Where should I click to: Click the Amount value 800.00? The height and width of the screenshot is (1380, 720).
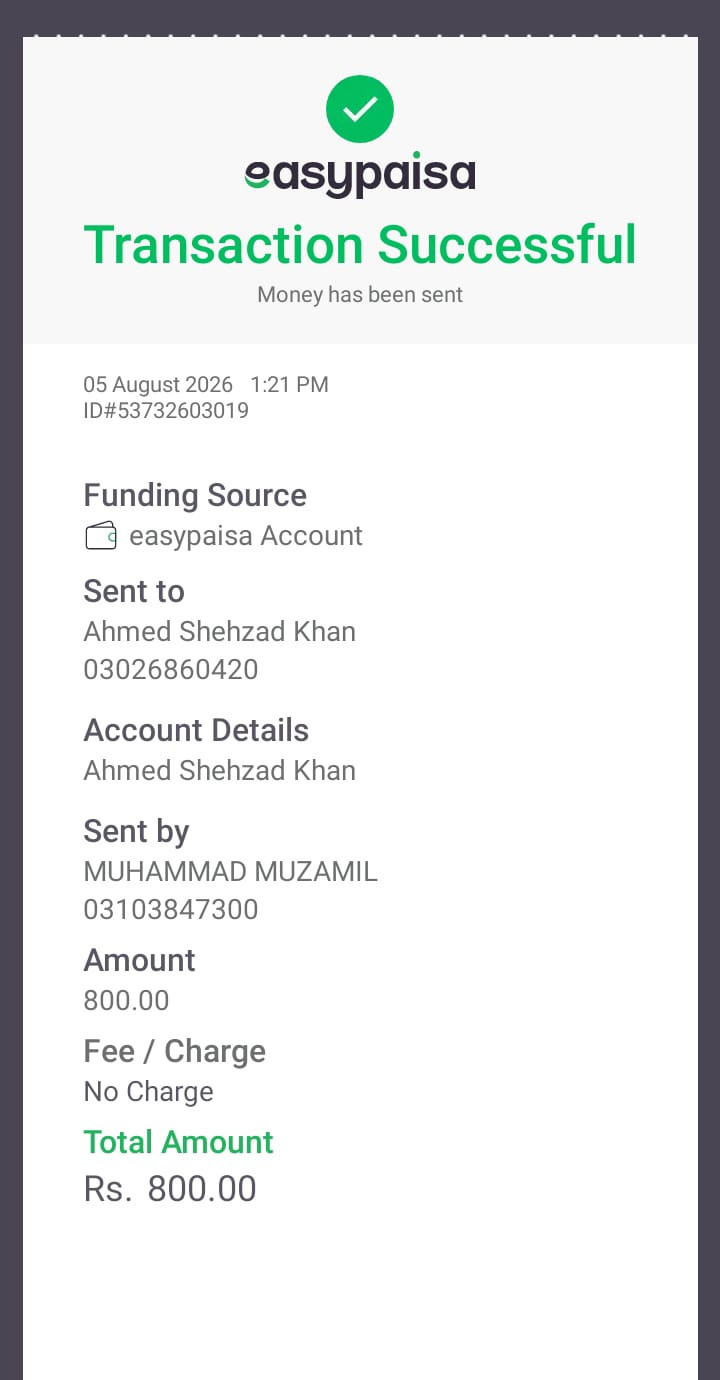pyautogui.click(x=126, y=1001)
